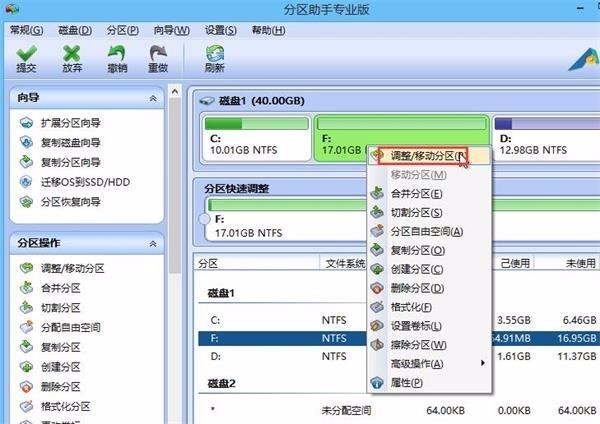Click the 放弃 (Discard) toolbar button
This screenshot has width=600, height=424.
pyautogui.click(x=72, y=59)
